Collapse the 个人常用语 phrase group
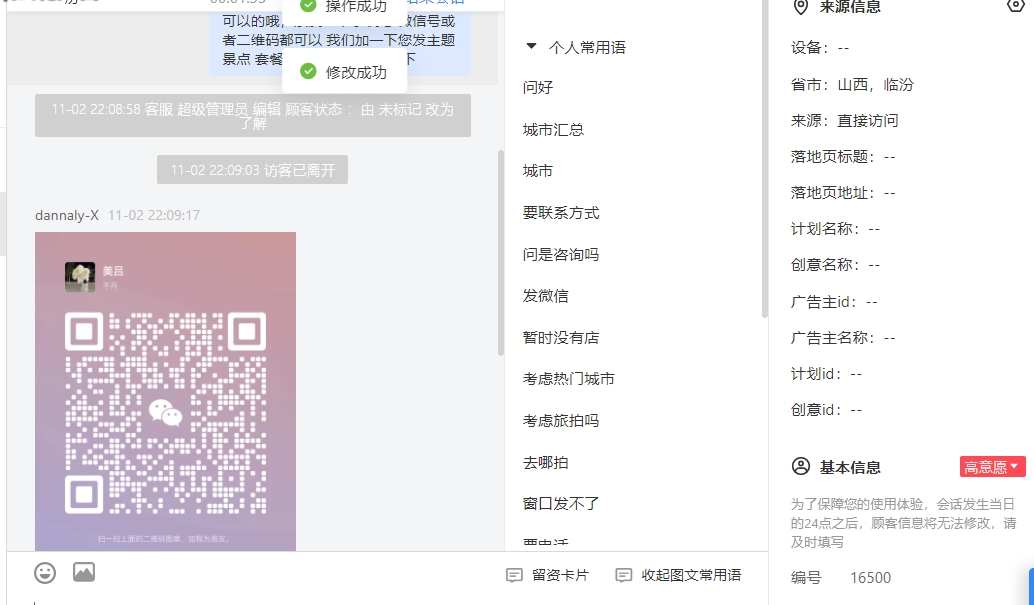The width and height of the screenshot is (1034, 605). click(x=531, y=47)
